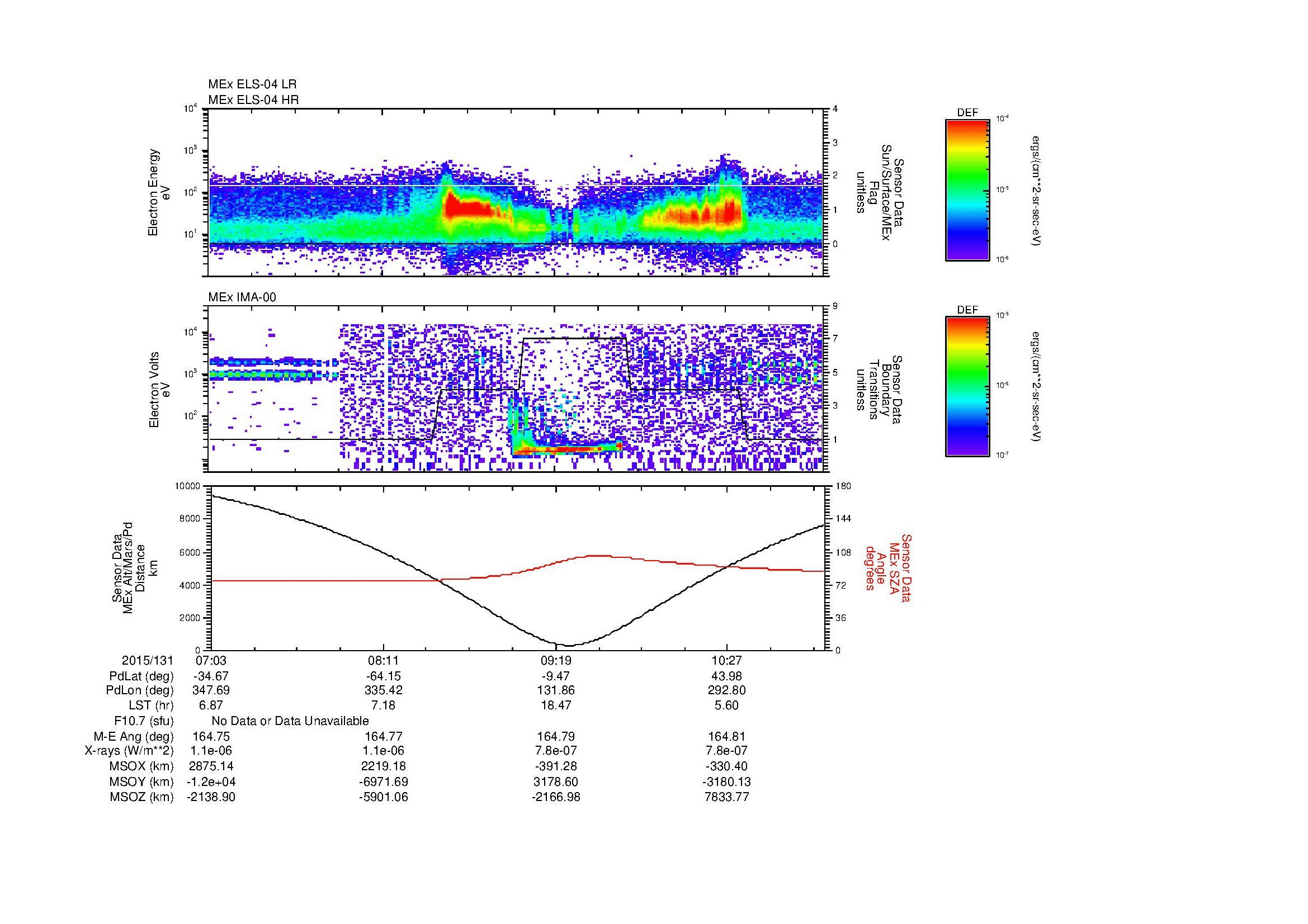Click the MSOY value '-1.2e+04'
1308x924 pixels.
(x=211, y=781)
